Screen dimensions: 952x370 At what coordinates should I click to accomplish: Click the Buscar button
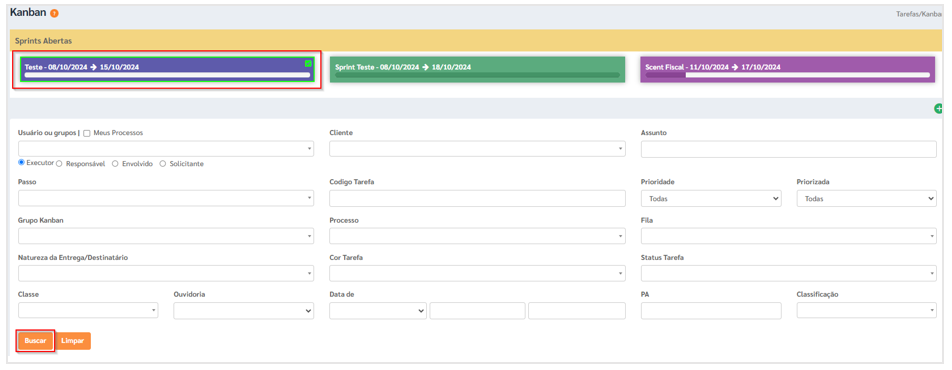[x=35, y=341]
